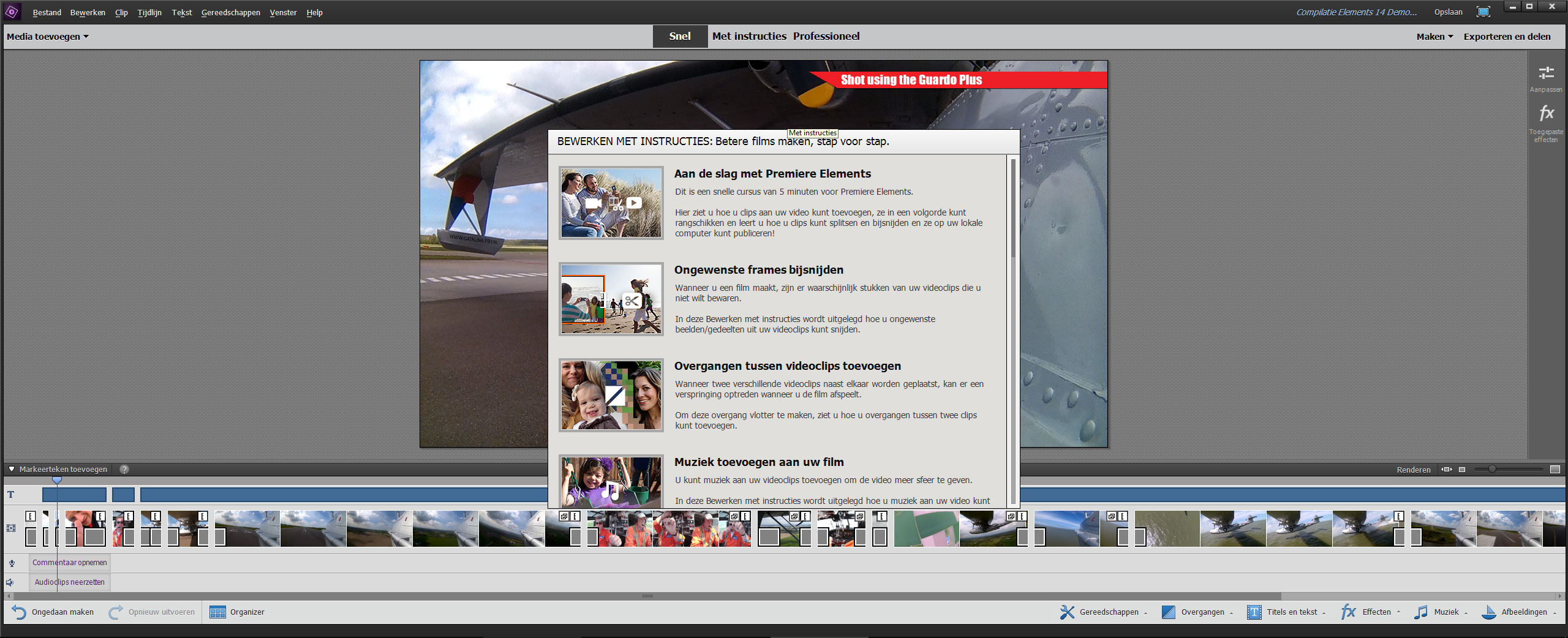Viewport: 1568px width, 638px height.
Task: Click the zoom in icon right of timeline slider
Action: click(x=1555, y=470)
